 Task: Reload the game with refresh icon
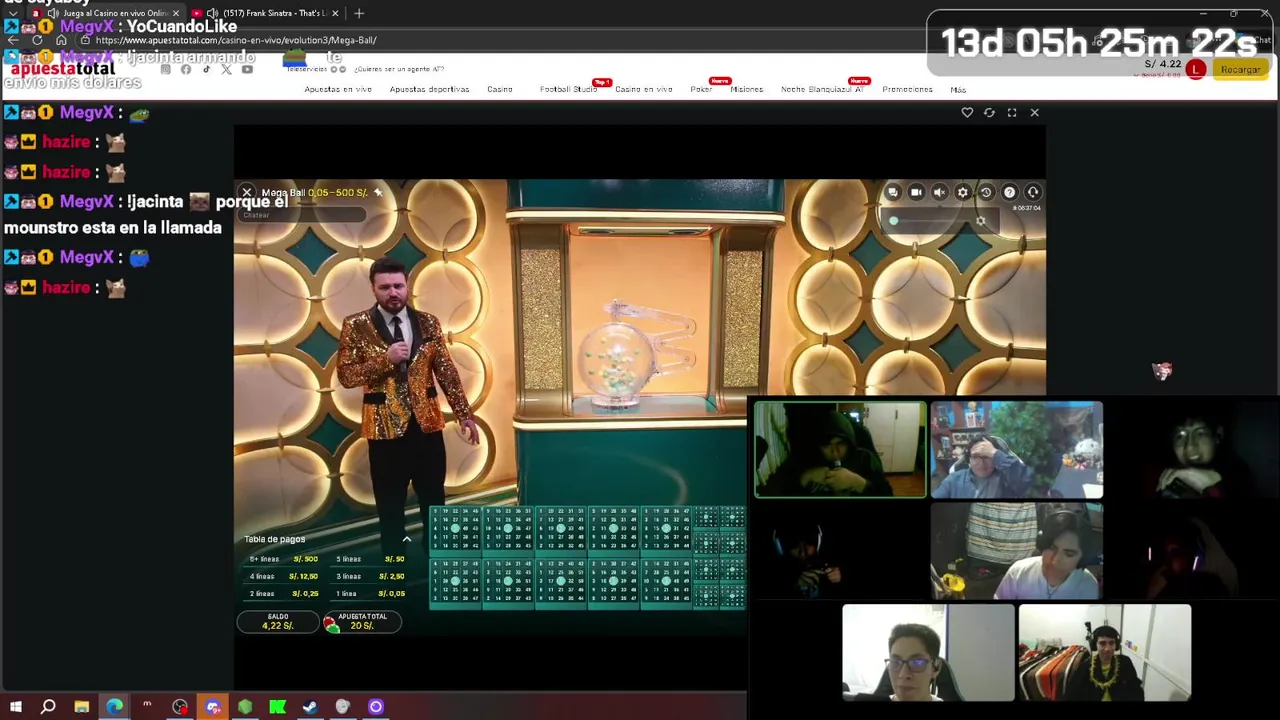(x=989, y=113)
